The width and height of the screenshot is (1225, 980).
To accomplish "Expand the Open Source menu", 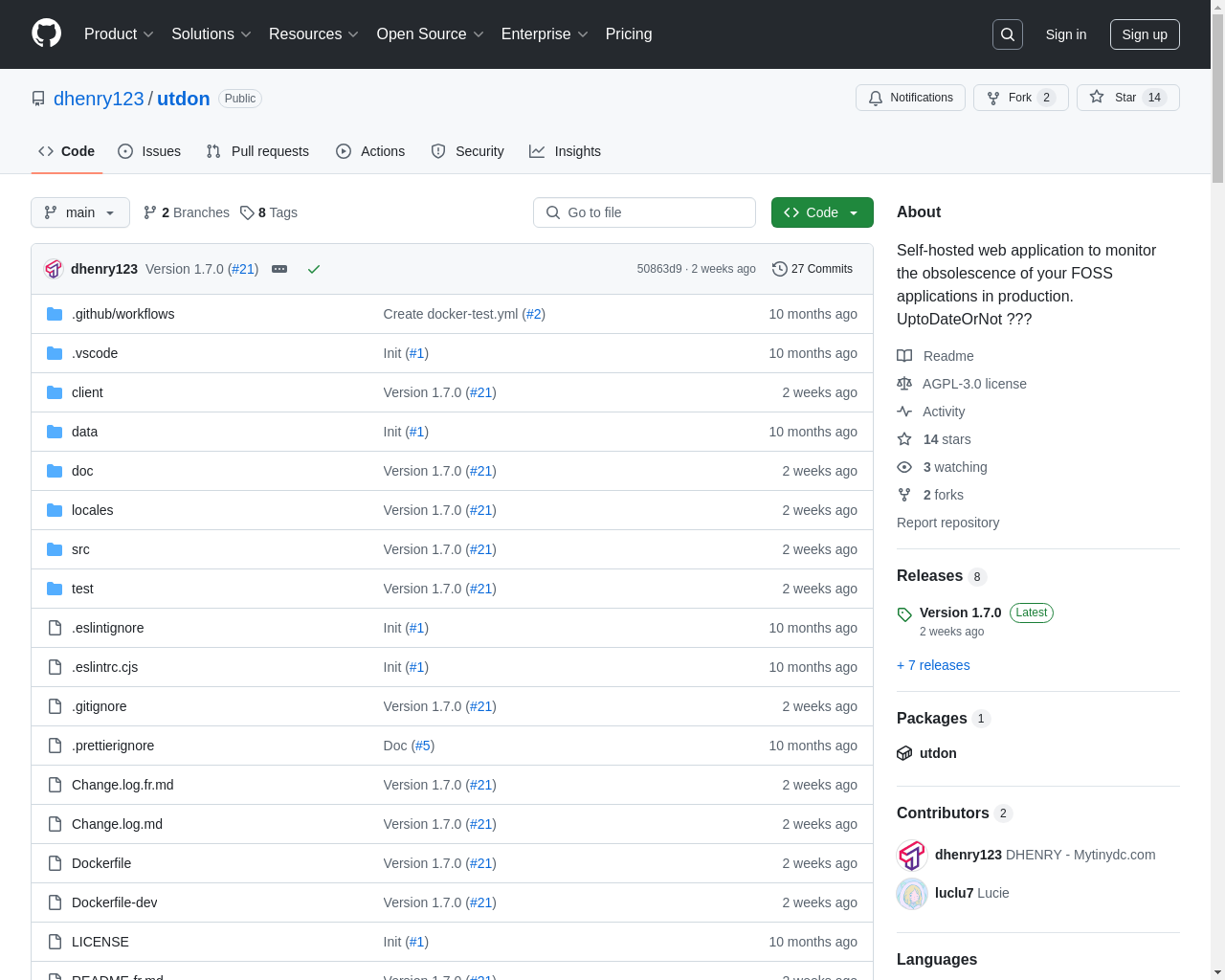I will pyautogui.click(x=431, y=34).
